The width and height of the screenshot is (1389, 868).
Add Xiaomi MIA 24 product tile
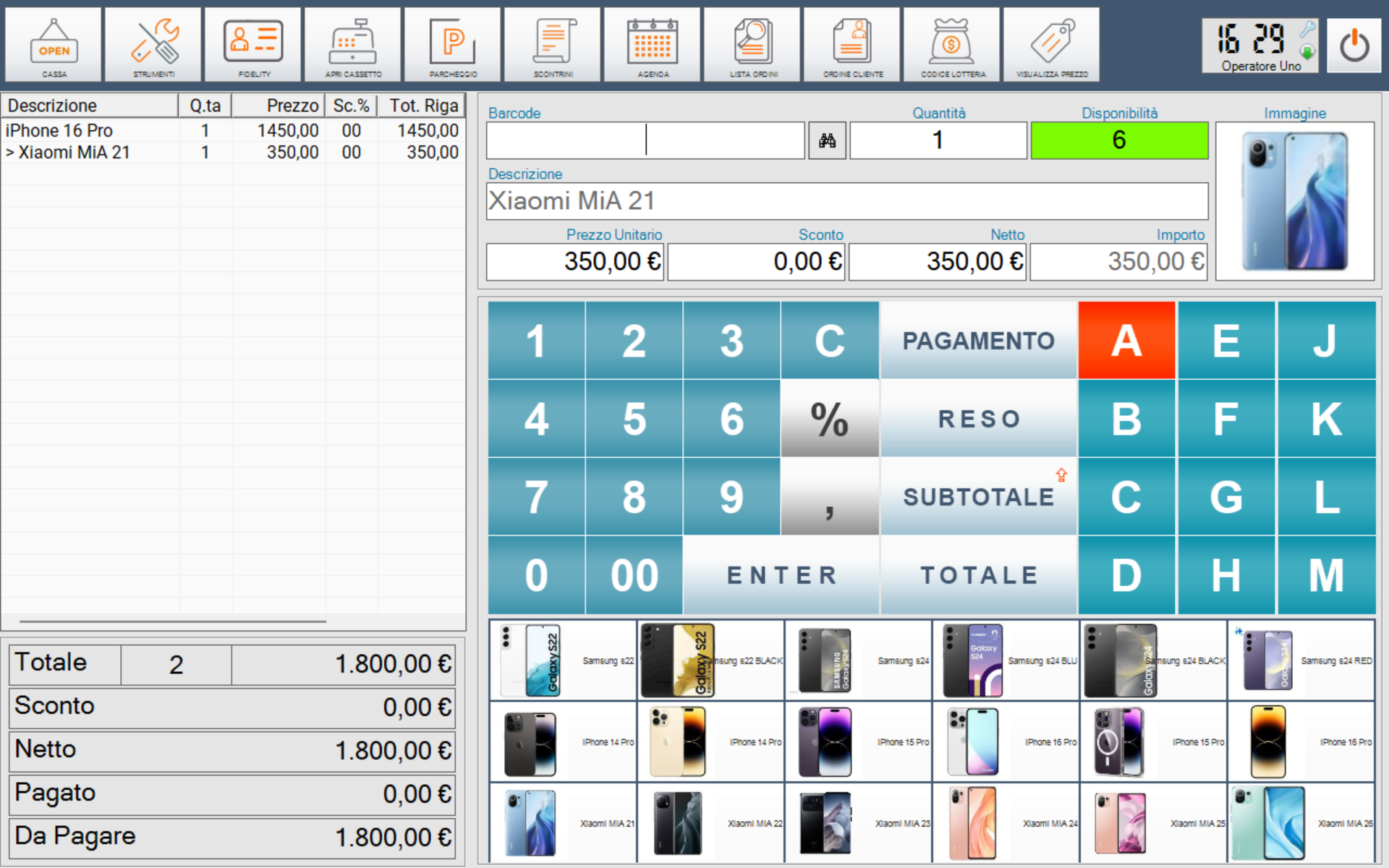point(1006,822)
